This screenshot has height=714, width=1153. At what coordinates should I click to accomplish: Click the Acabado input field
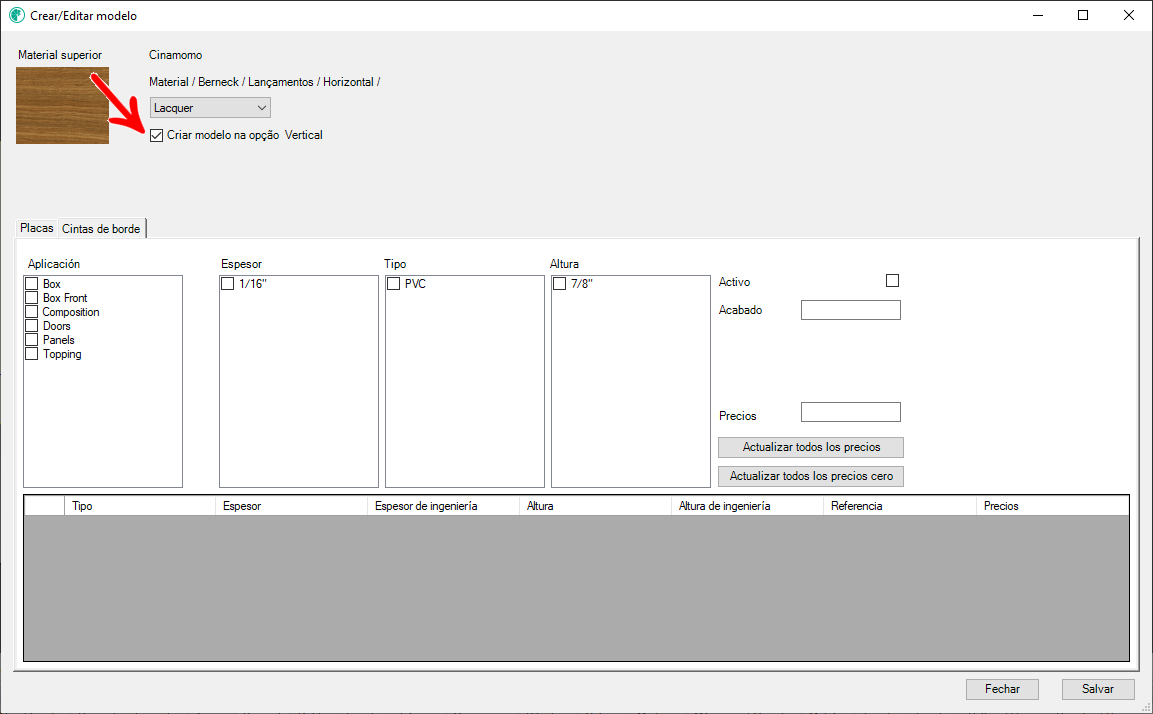point(851,310)
